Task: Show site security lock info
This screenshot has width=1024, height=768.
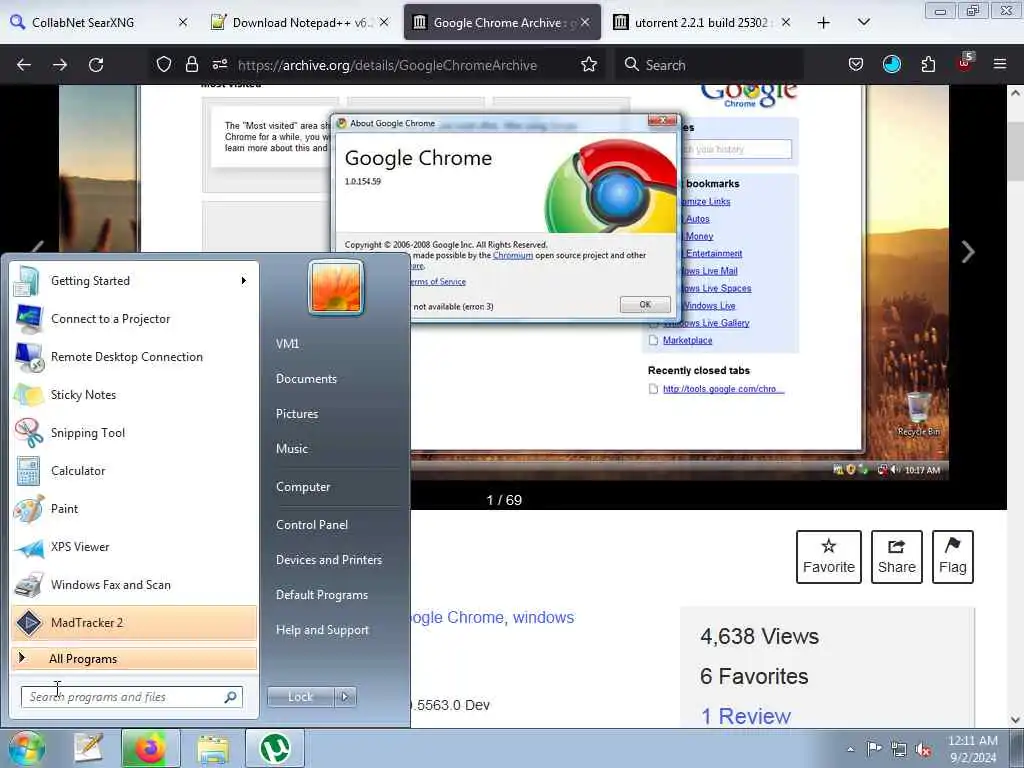Action: pos(191,65)
